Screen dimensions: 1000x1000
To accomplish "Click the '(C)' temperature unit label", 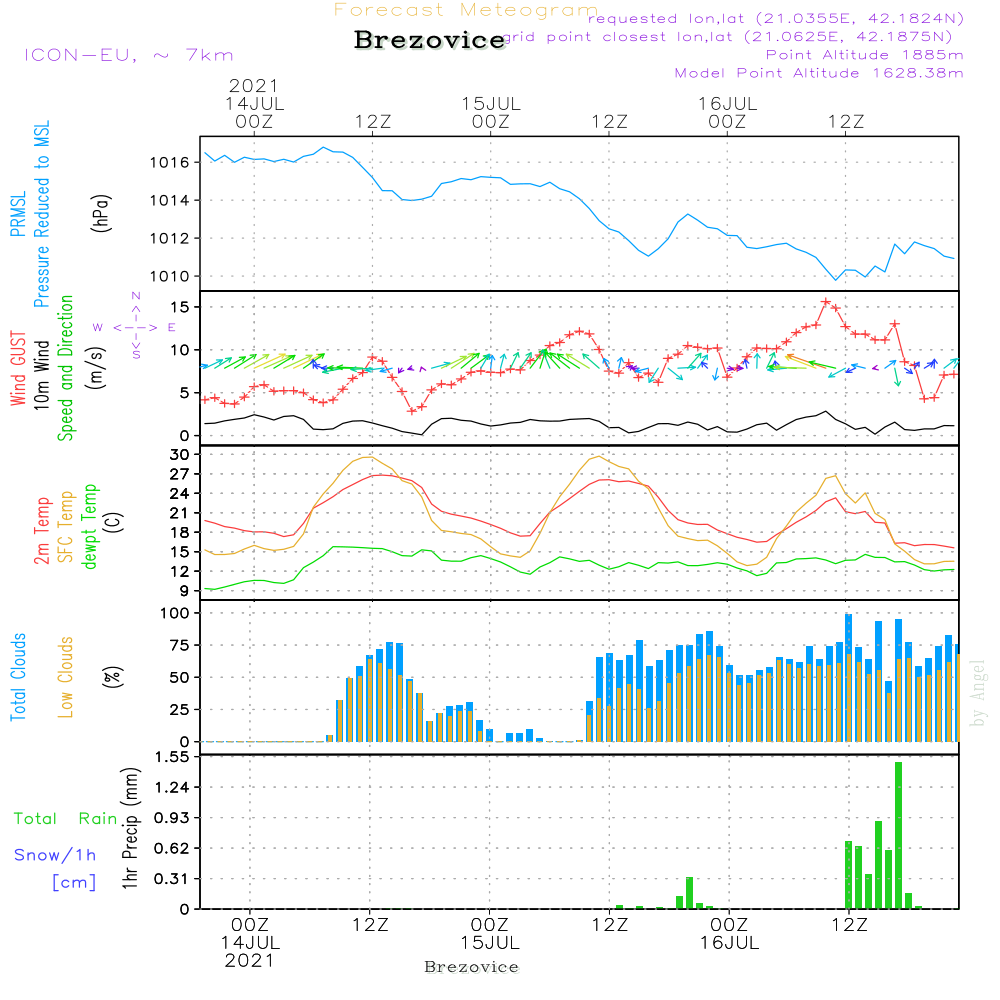I will (x=114, y=523).
